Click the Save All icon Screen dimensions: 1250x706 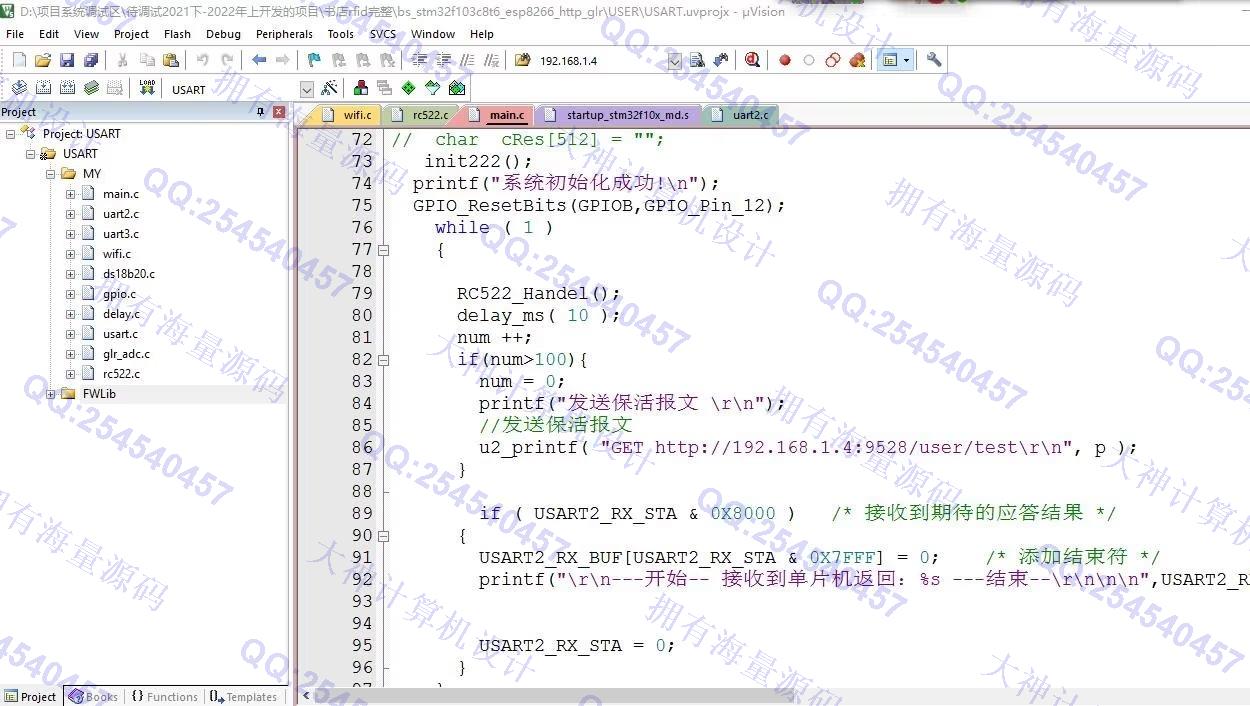click(x=91, y=60)
